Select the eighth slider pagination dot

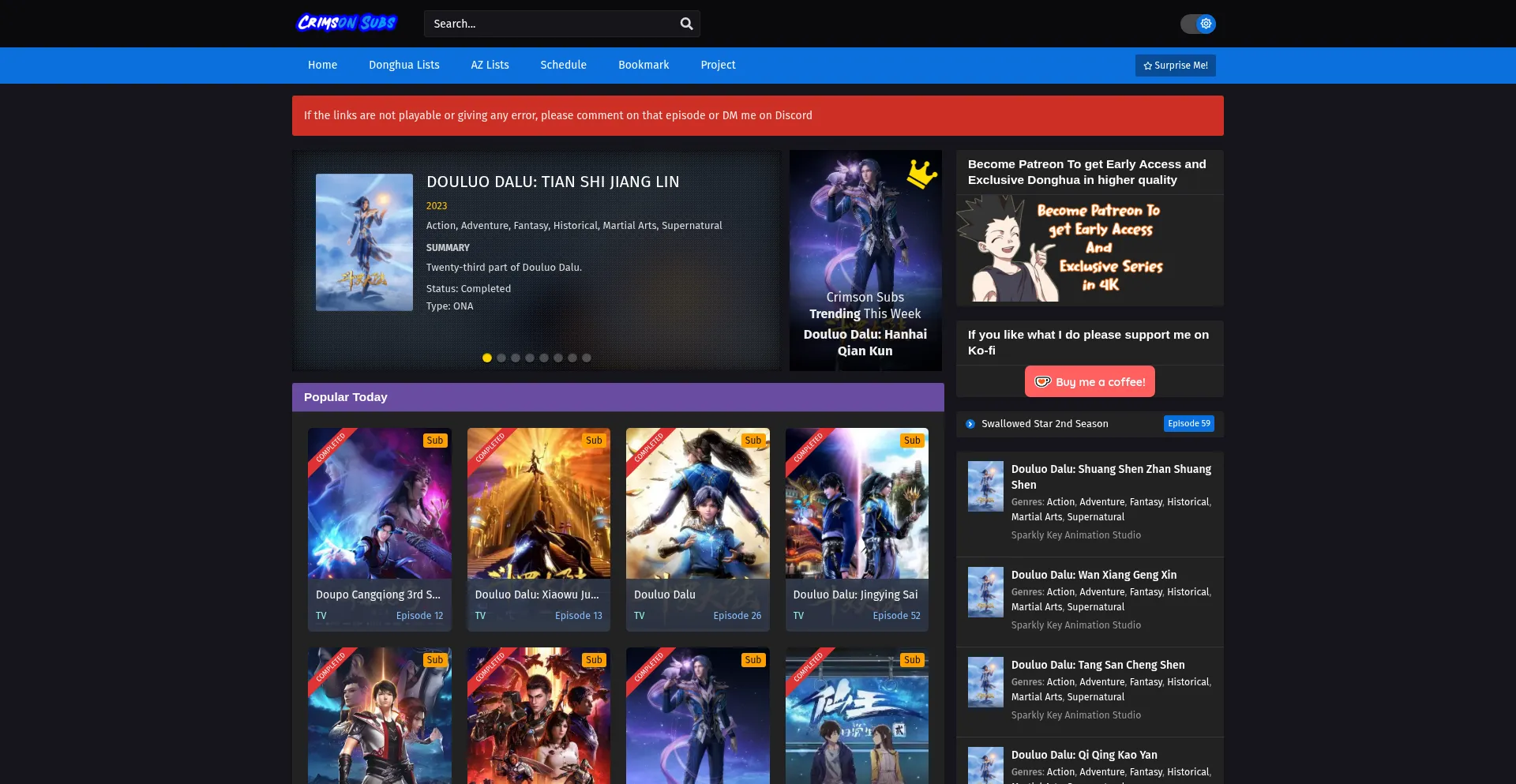click(587, 358)
